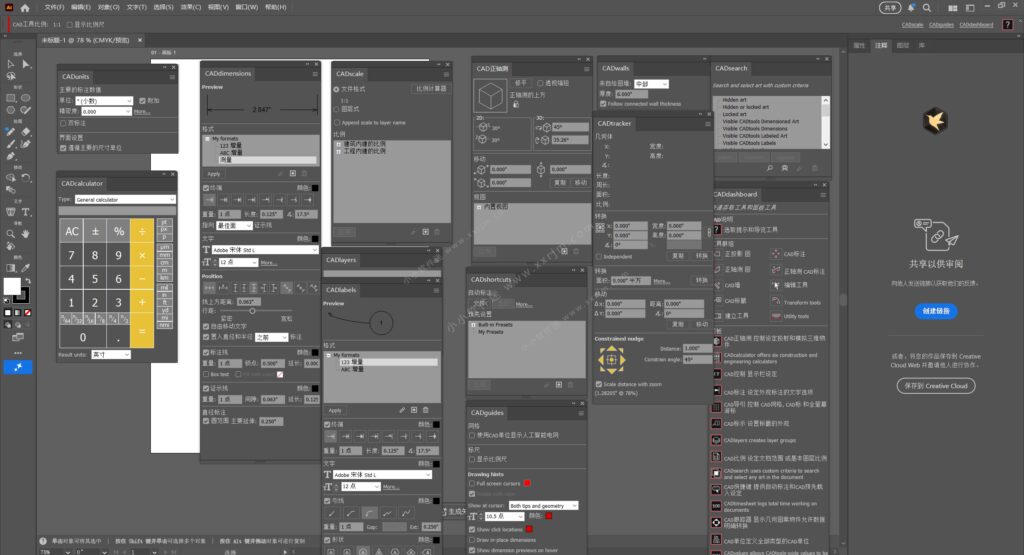Open the 对象(O) menu

pos(108,7)
